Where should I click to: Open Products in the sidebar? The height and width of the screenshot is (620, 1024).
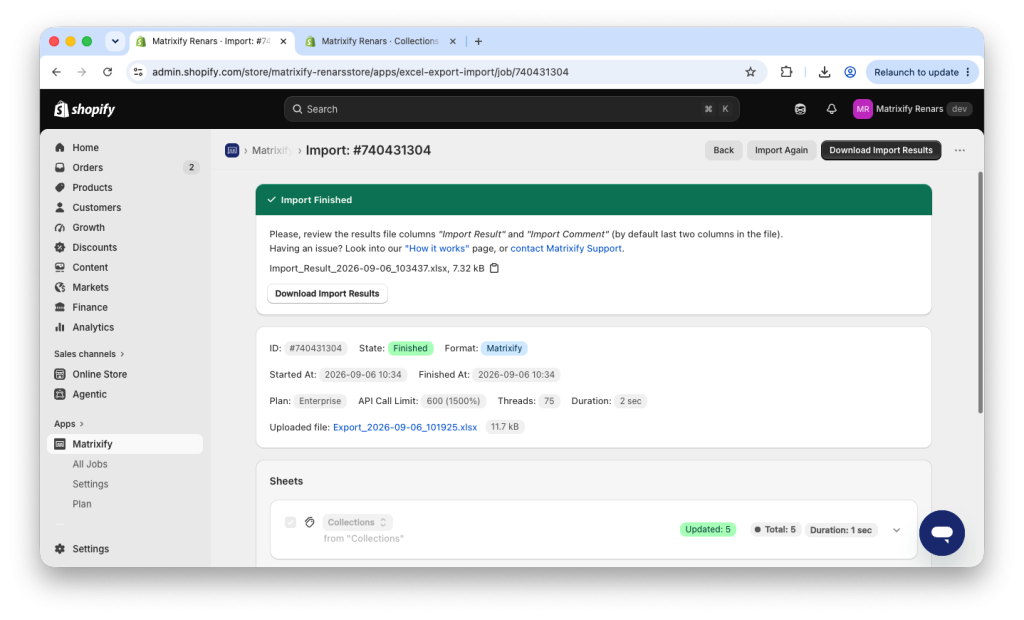[92, 188]
